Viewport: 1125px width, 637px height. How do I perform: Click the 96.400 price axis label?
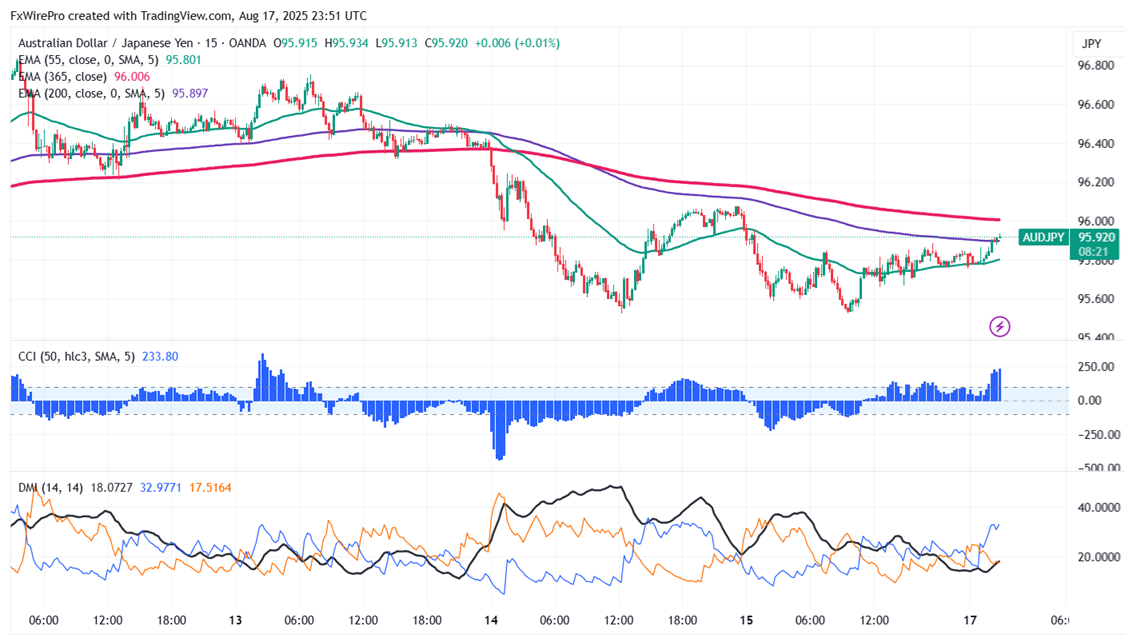[1096, 143]
